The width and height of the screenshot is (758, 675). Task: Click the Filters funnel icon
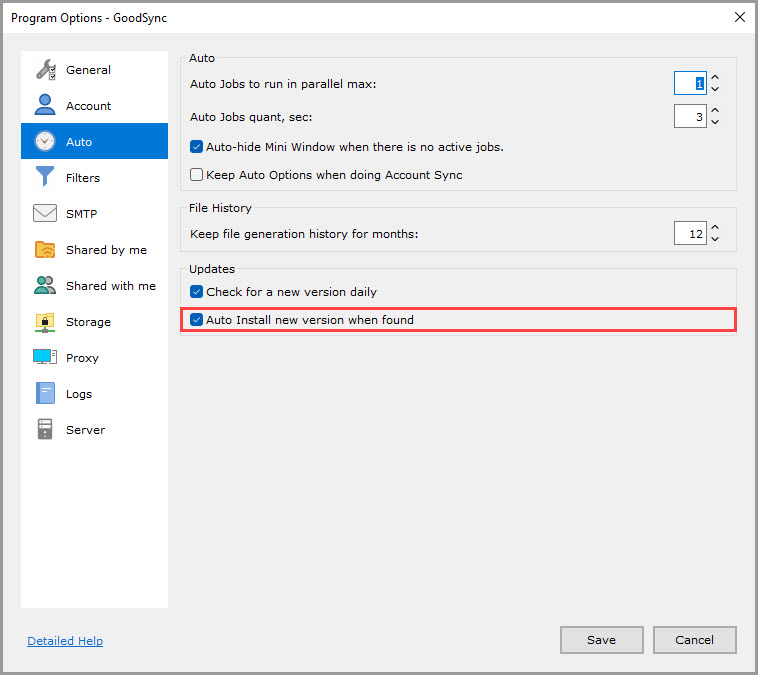point(45,176)
